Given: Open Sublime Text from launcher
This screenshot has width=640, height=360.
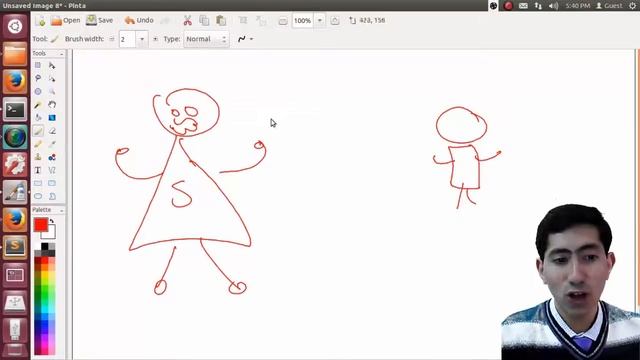Looking at the screenshot, I should click(x=15, y=247).
